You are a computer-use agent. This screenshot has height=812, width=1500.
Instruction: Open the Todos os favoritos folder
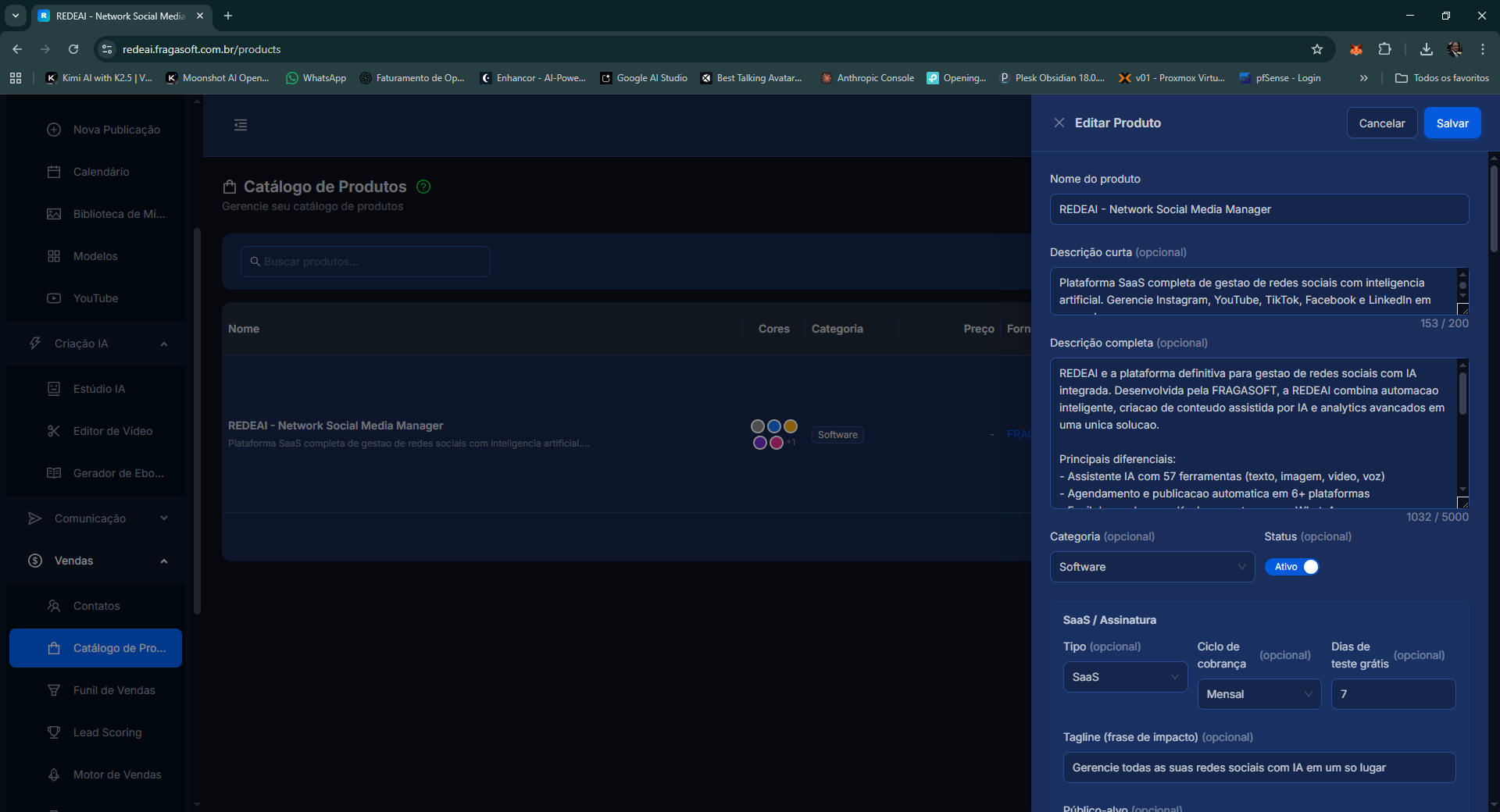(1442, 78)
